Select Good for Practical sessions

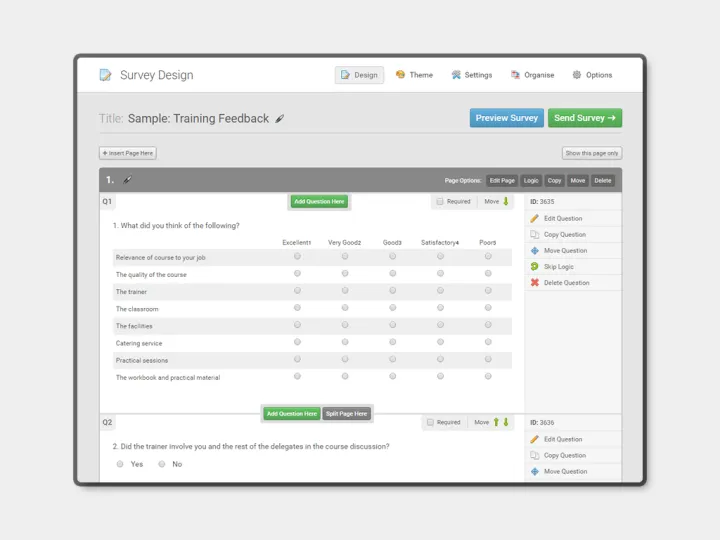pyautogui.click(x=393, y=359)
